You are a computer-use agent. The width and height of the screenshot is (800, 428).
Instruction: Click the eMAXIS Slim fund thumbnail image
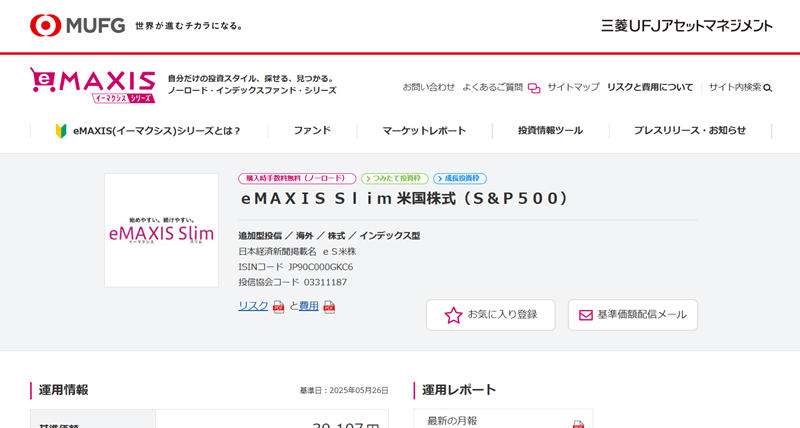(161, 230)
